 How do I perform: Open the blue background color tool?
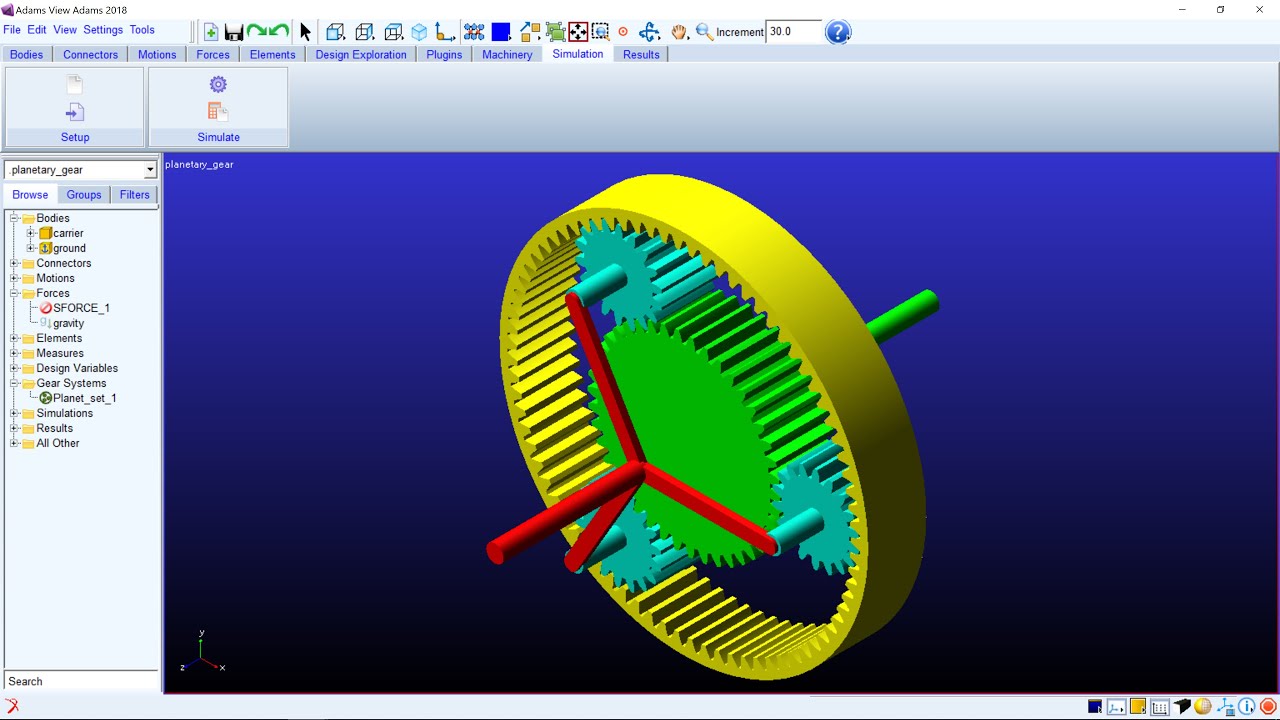tap(501, 32)
